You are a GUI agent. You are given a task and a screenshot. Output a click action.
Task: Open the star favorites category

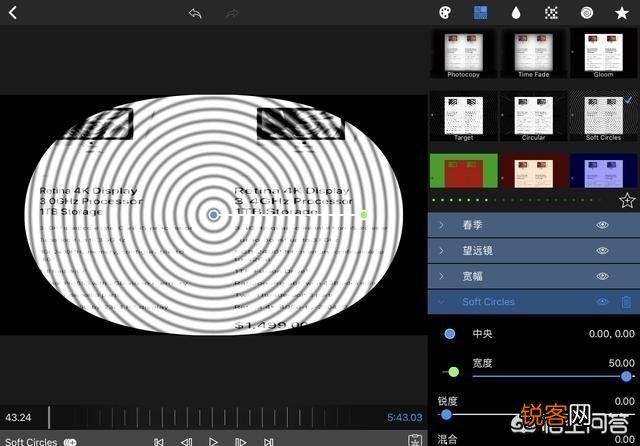tap(622, 13)
